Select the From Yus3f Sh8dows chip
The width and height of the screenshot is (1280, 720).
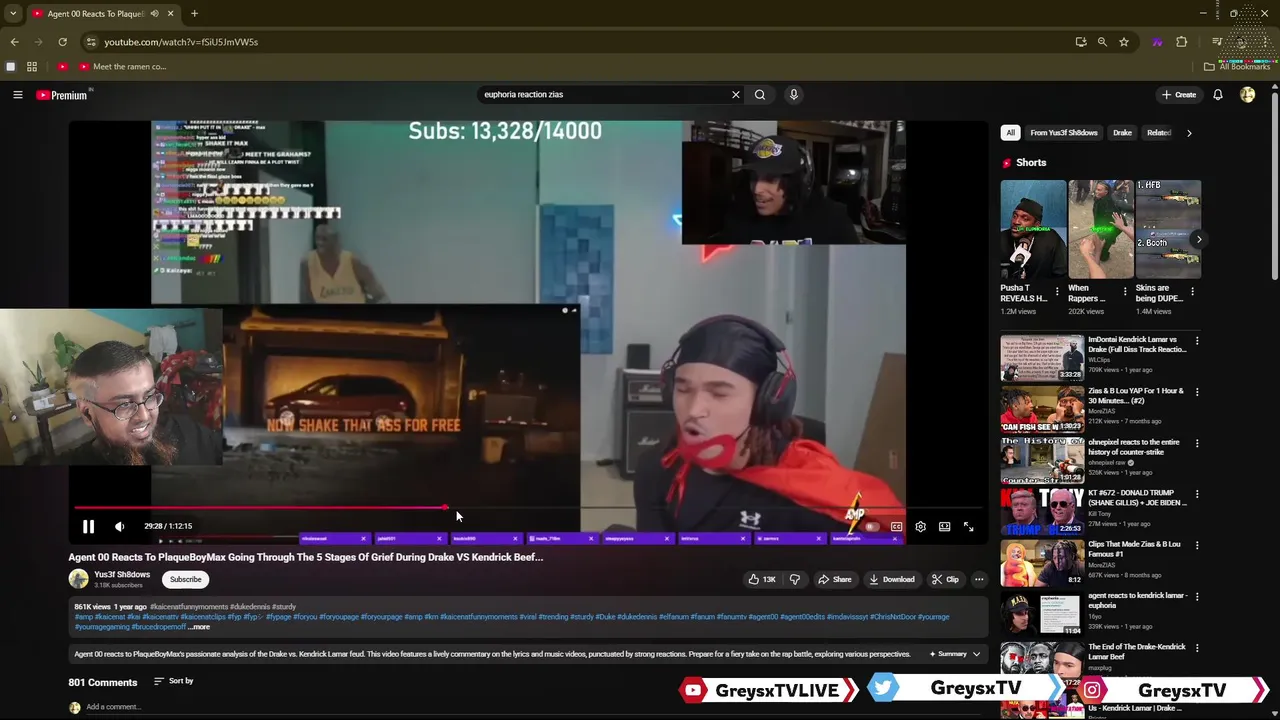[1064, 133]
